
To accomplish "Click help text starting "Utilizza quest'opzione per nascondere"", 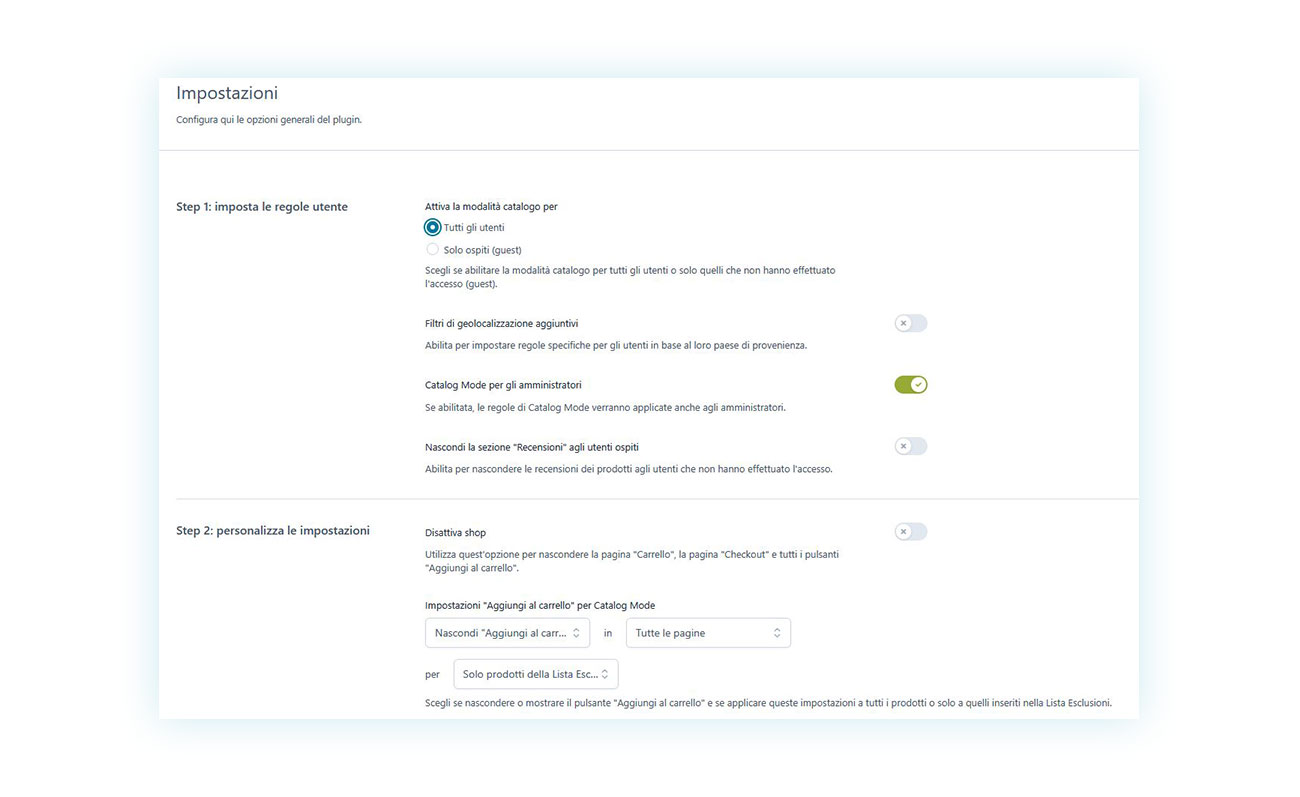I will 632,560.
